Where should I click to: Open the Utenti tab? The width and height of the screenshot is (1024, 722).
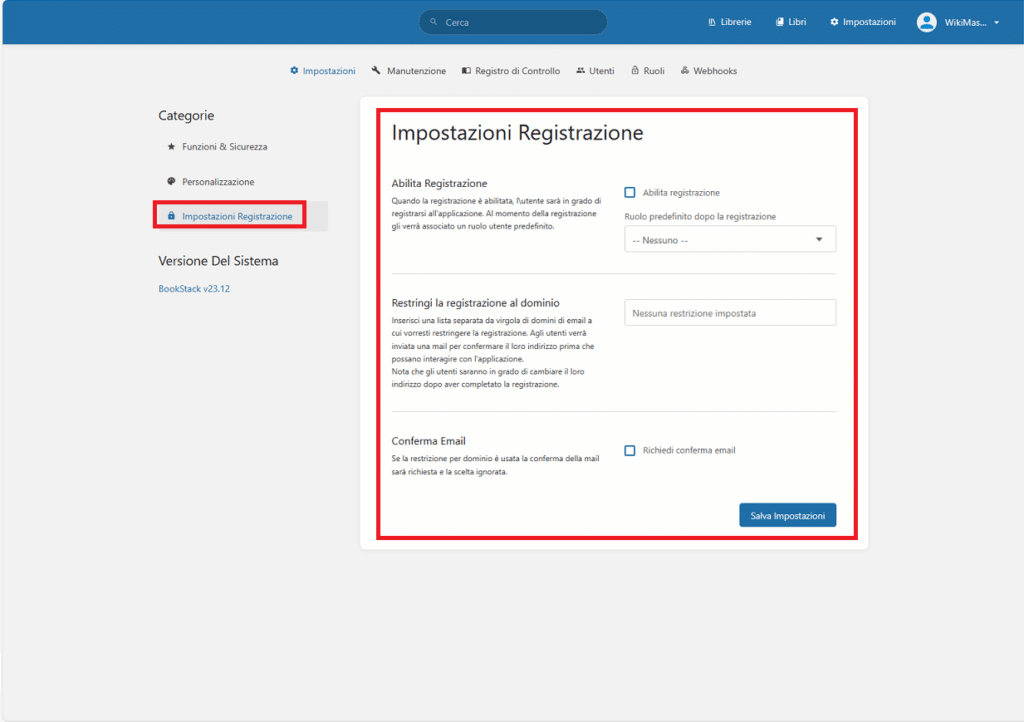point(595,71)
